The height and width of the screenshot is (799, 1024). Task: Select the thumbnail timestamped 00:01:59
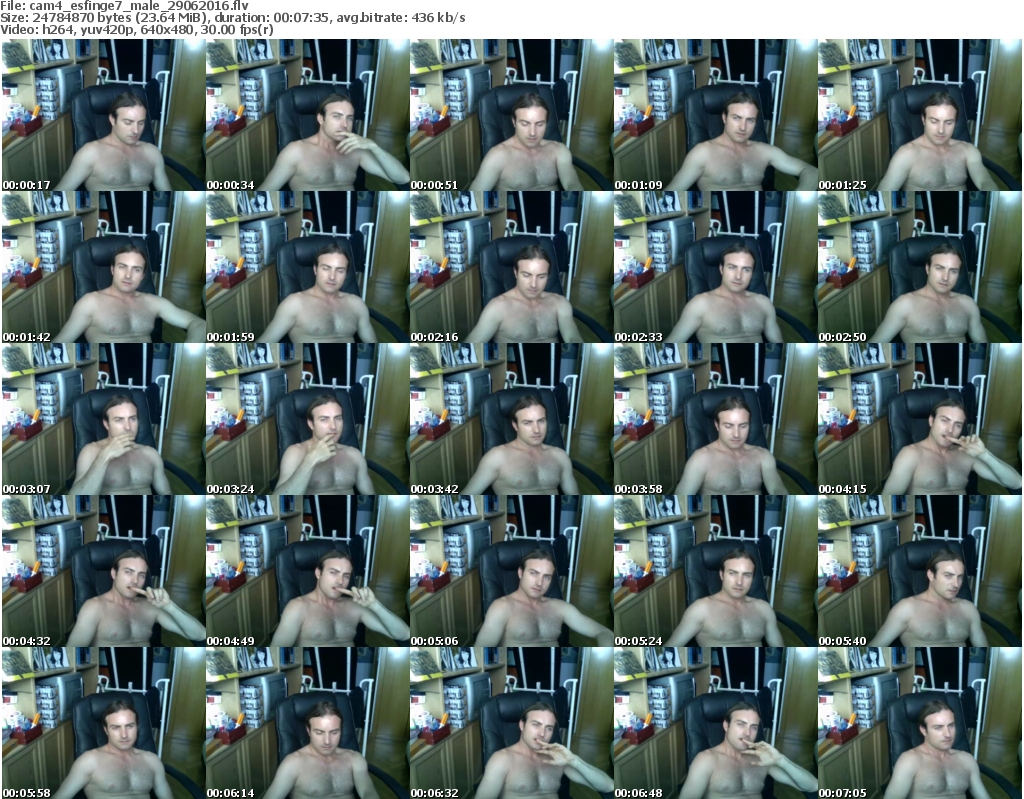click(x=308, y=267)
